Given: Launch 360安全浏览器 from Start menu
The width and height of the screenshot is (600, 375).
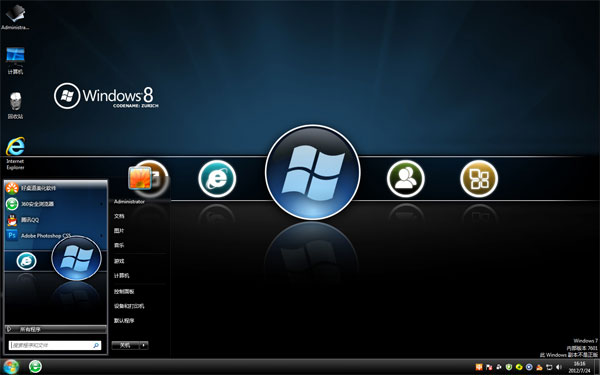Looking at the screenshot, I should (55, 204).
